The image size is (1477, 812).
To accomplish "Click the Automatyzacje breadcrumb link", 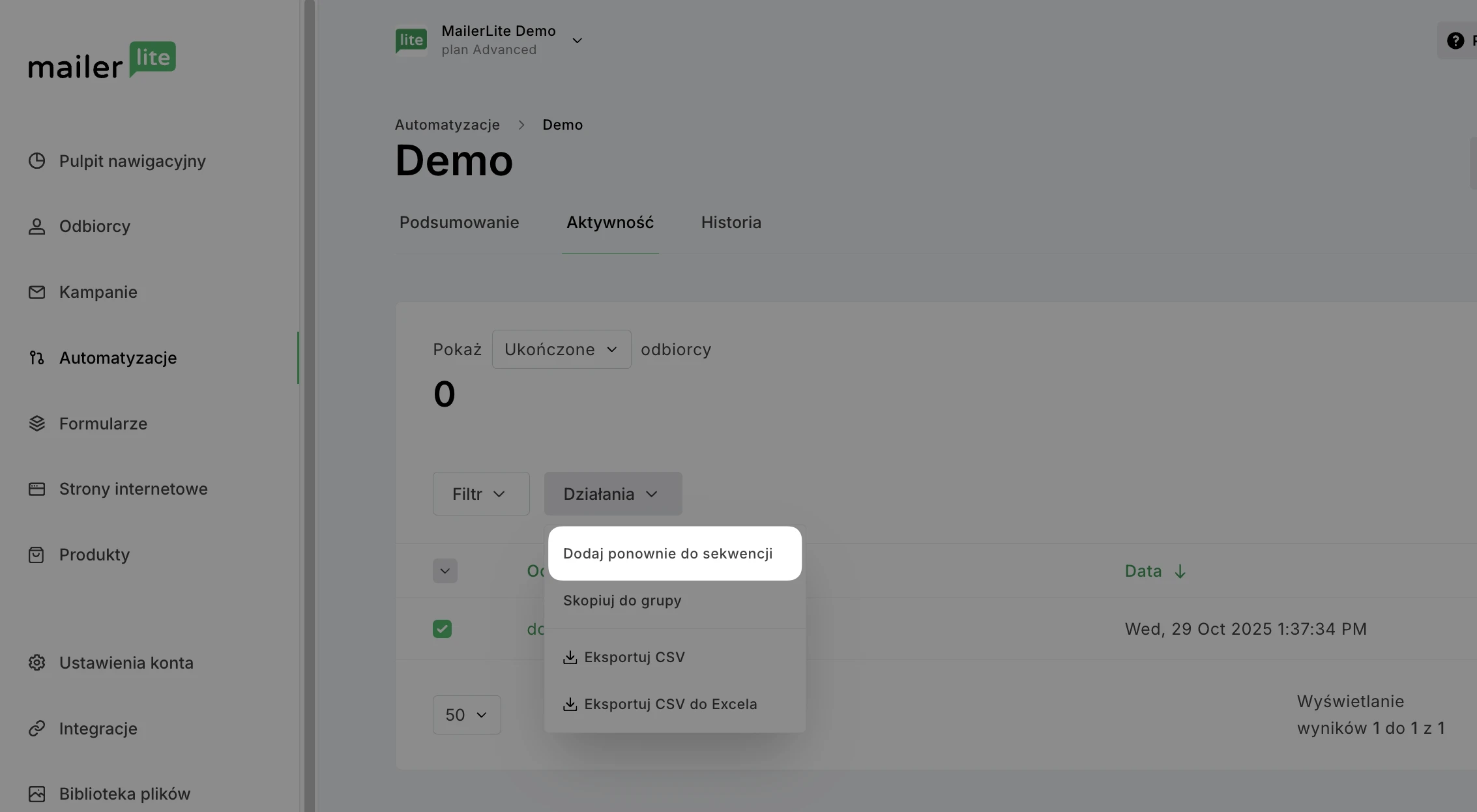I will coord(447,124).
